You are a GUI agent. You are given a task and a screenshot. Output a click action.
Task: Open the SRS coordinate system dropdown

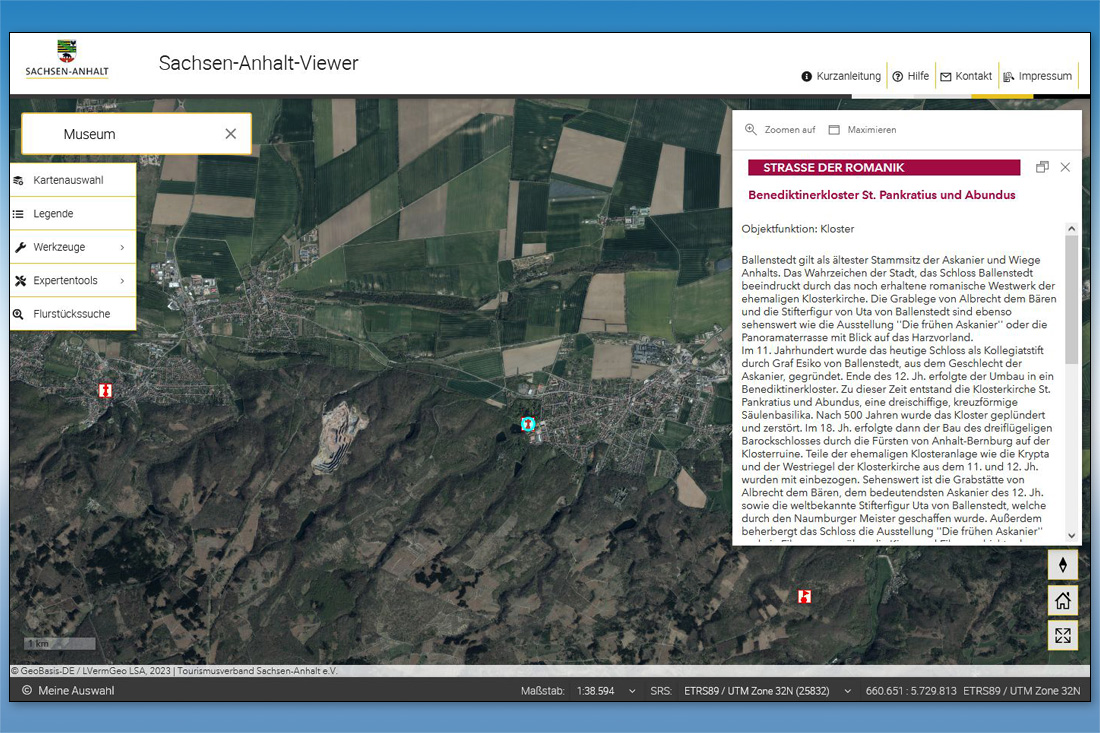848,691
